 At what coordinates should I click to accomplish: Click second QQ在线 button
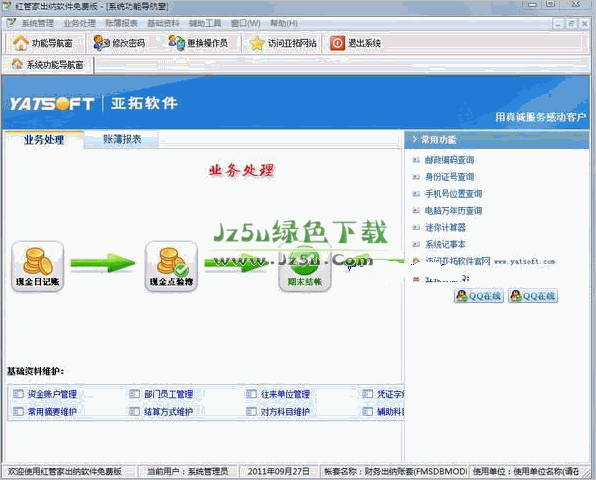(x=533, y=296)
